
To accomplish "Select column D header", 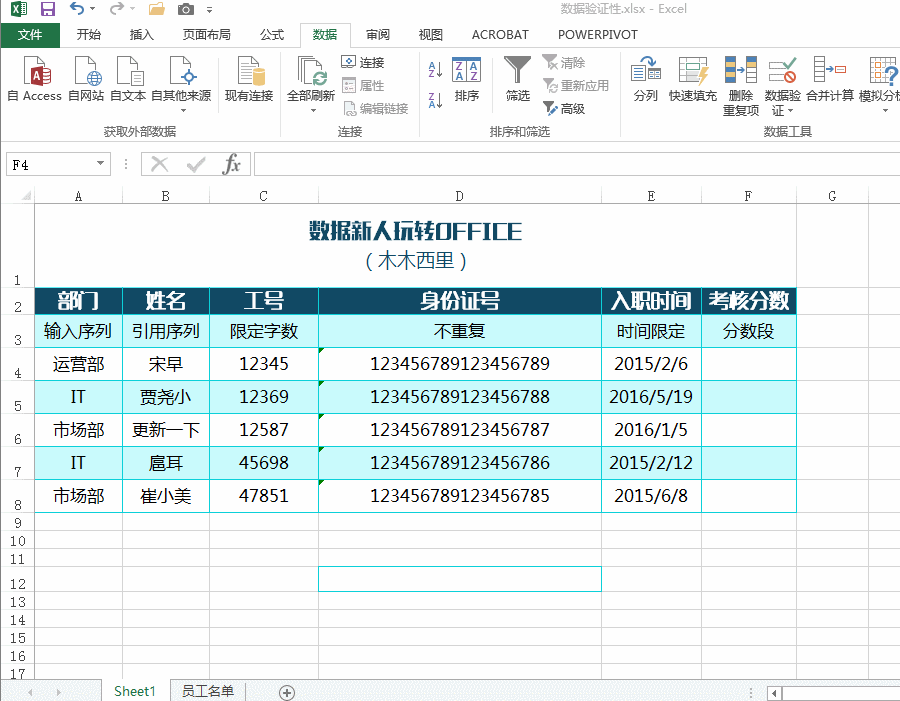I will coord(459,196).
